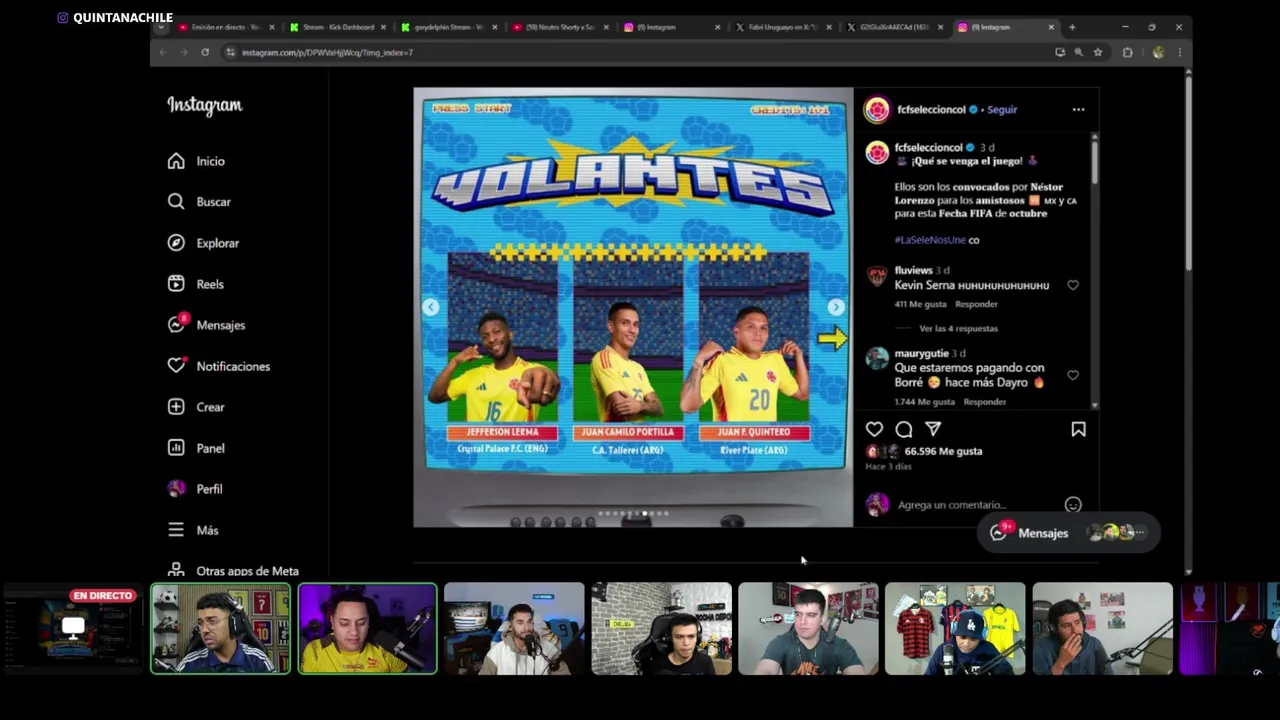Open the #LaSeleNosUne hashtag
Screen dimensions: 1280x720
pos(930,240)
